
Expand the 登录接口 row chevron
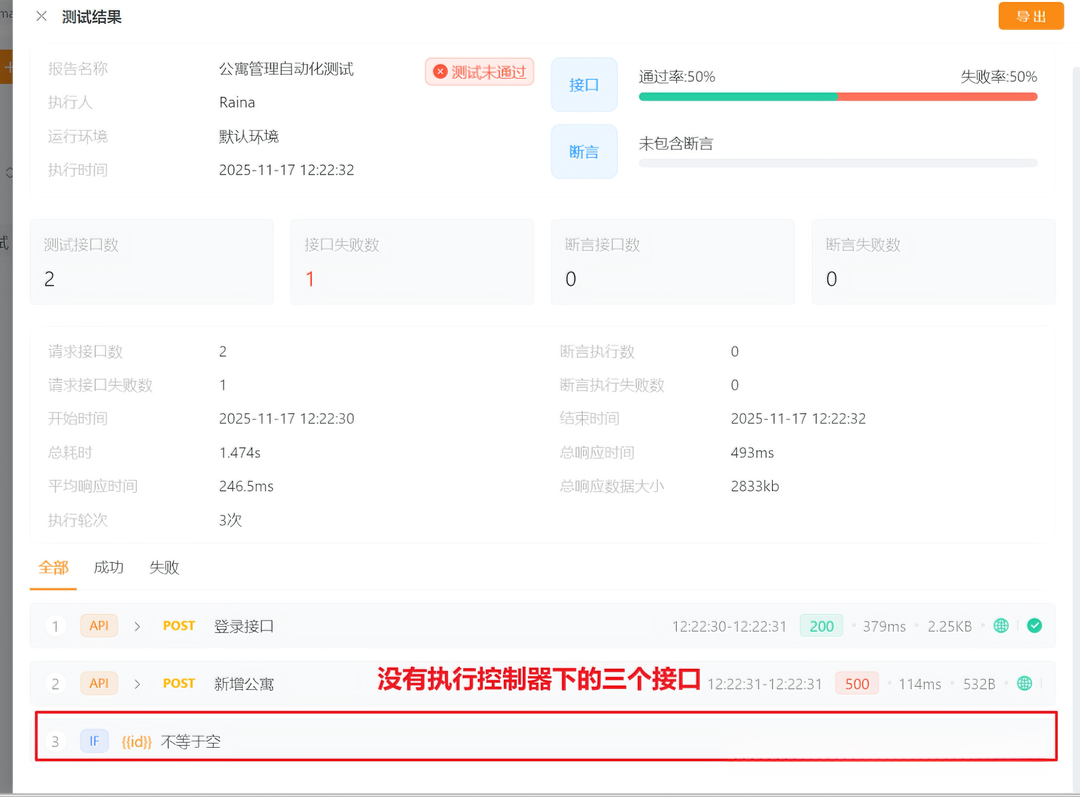click(137, 626)
